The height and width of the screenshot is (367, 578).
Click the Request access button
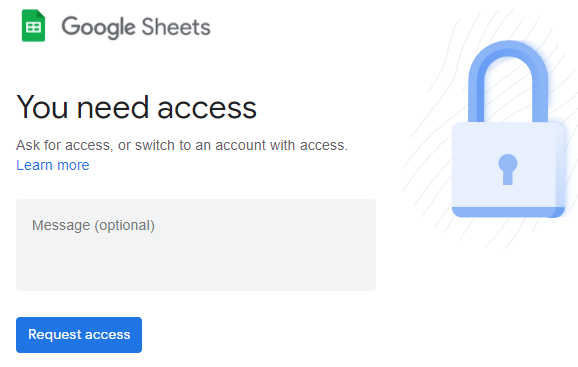(x=79, y=335)
